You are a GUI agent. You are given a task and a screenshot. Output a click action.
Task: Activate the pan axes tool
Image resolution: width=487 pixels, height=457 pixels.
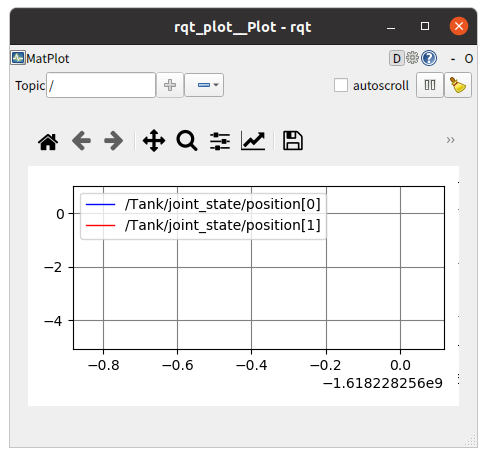click(x=154, y=141)
